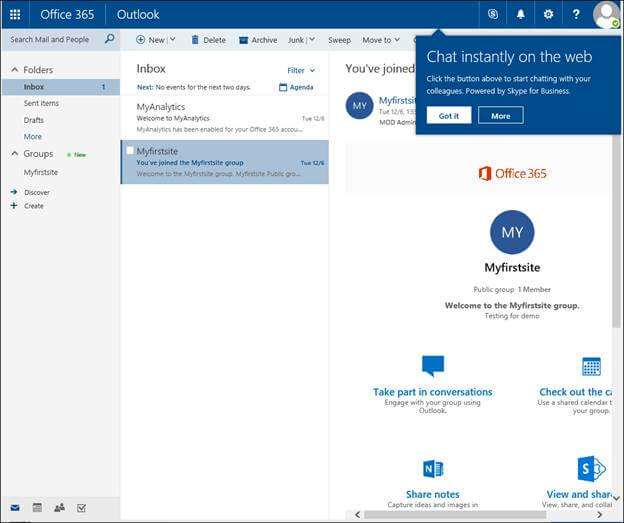Click the Got it button

point(449,115)
